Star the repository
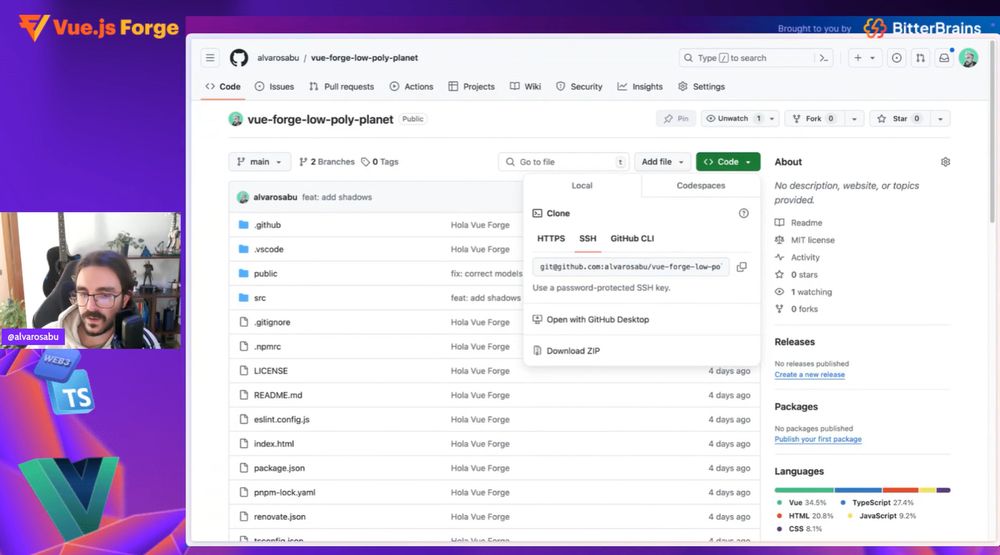Image resolution: width=1000 pixels, height=555 pixels. [x=899, y=119]
